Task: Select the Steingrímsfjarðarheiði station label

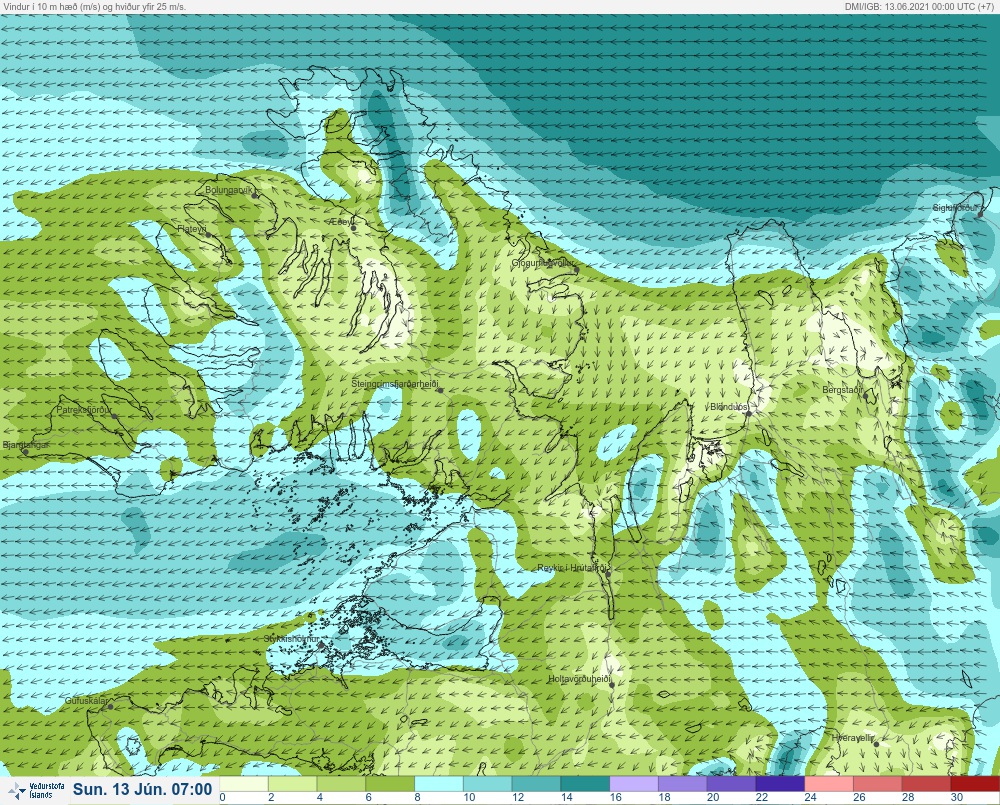Action: [x=395, y=384]
